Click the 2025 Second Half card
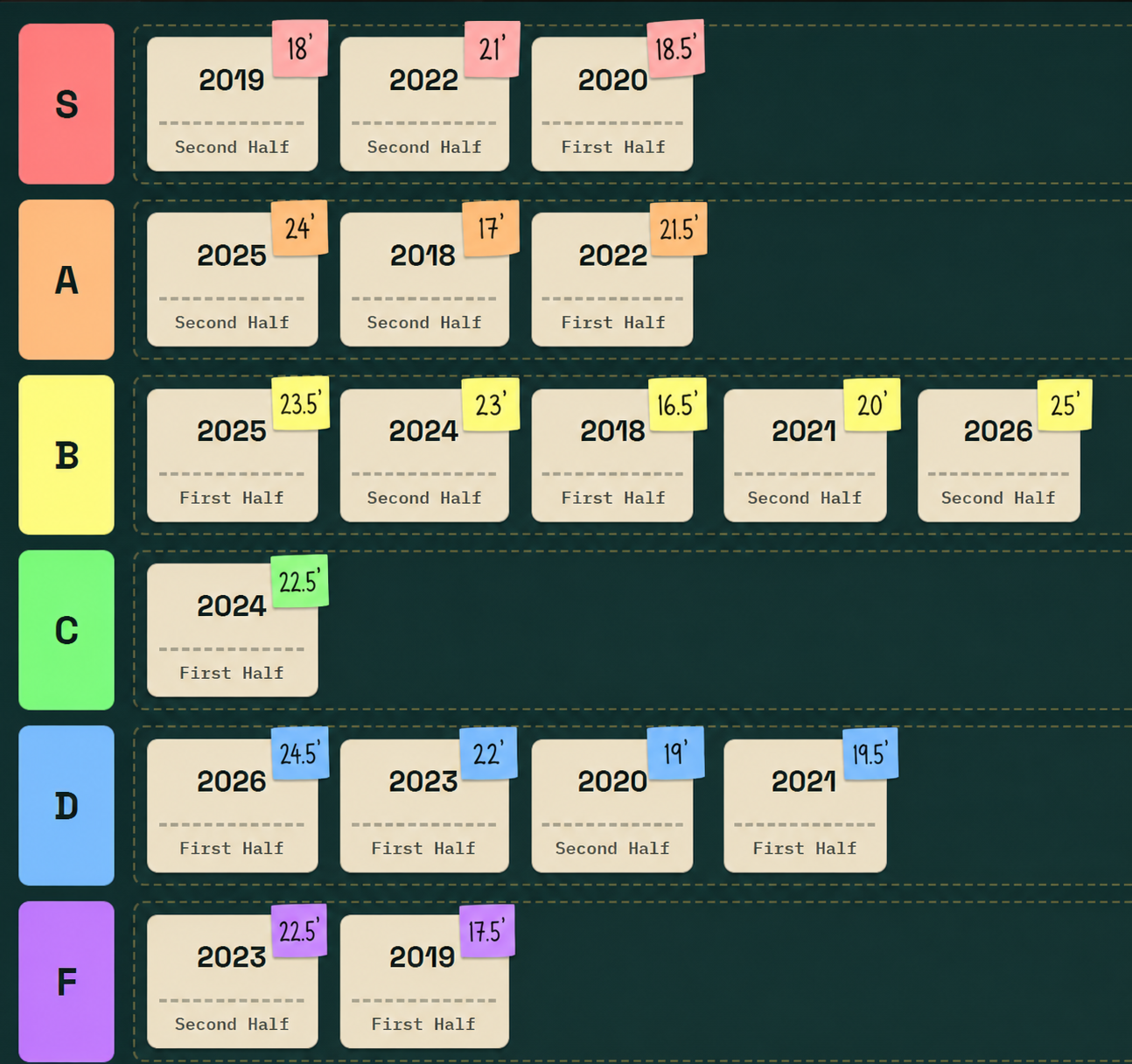The image size is (1132, 1064). 232,280
